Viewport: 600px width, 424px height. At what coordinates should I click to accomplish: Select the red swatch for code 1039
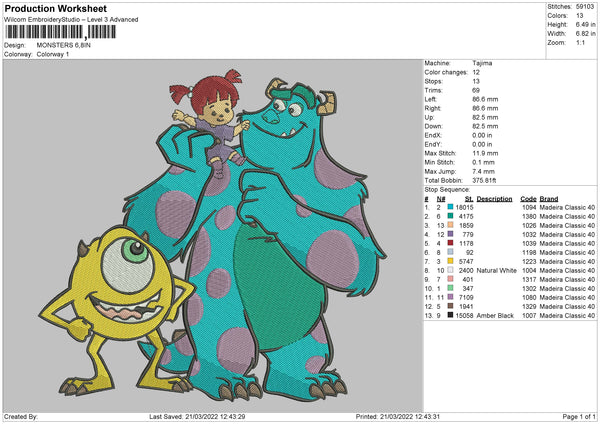coord(450,243)
